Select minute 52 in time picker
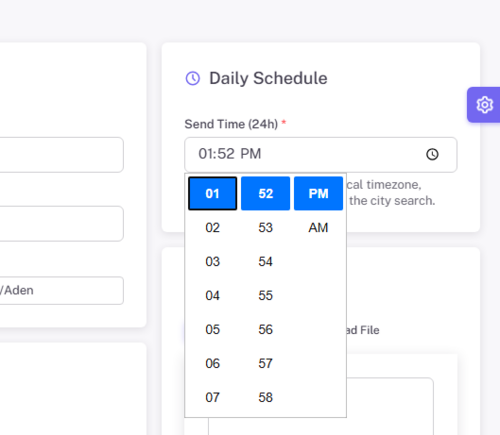The width and height of the screenshot is (500, 435). tap(265, 193)
